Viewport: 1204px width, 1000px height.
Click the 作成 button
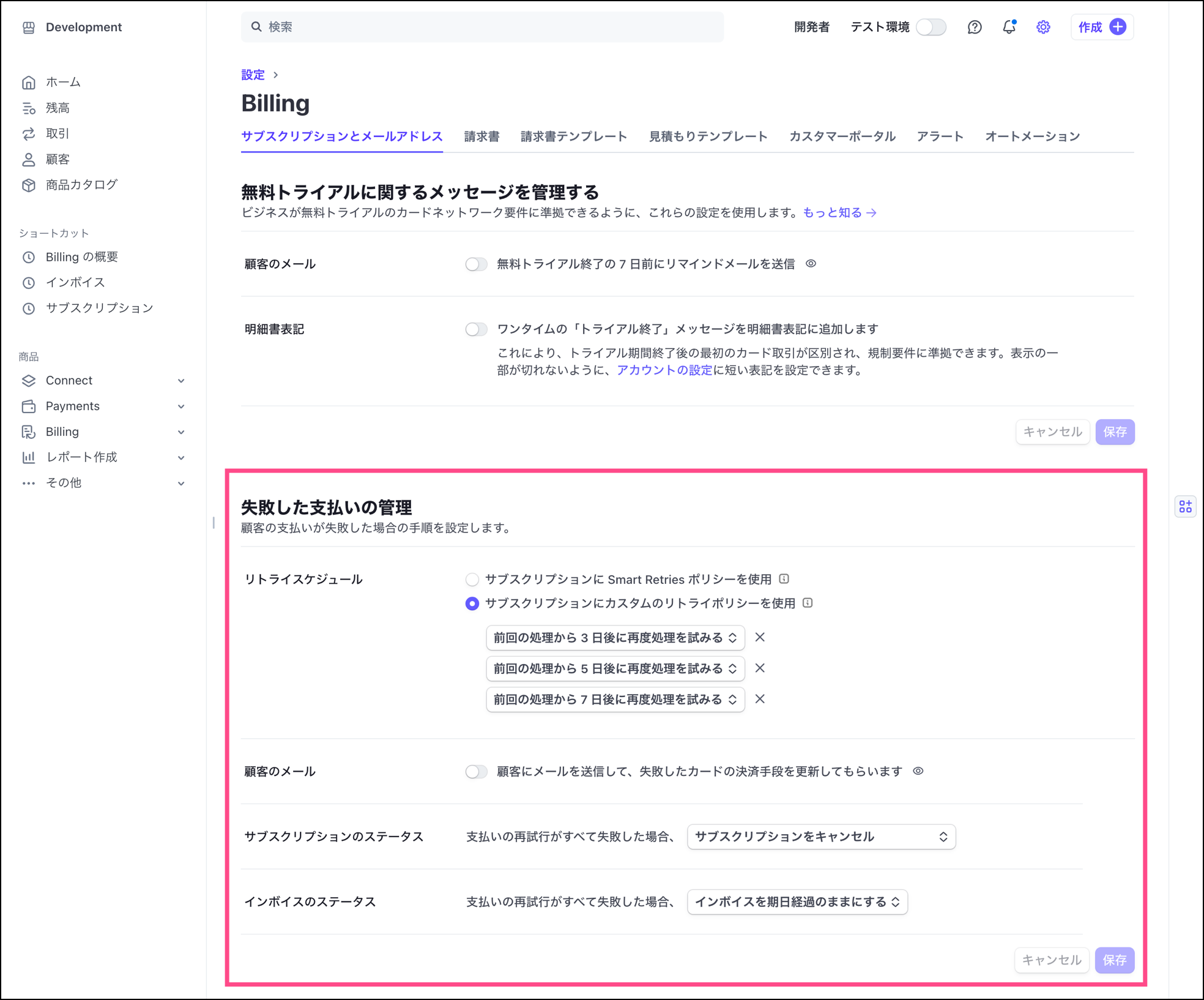(1101, 27)
